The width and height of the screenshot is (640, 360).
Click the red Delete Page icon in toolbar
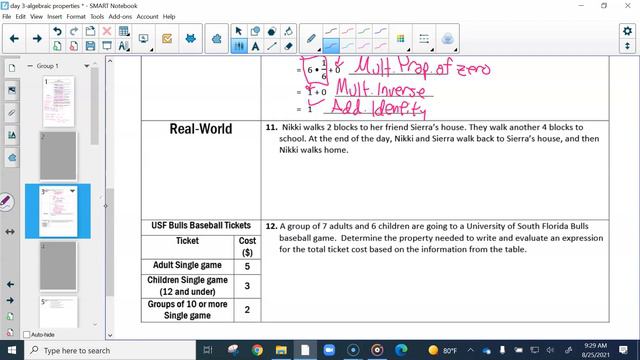coord(74,46)
